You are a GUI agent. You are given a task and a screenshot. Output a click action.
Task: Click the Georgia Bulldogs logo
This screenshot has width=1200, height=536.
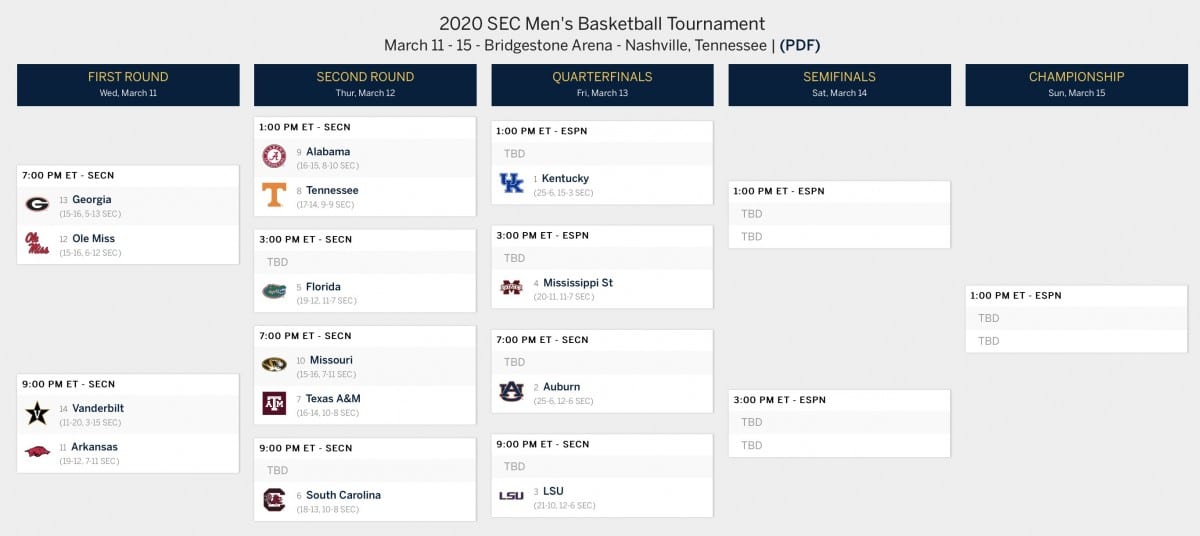coord(37,204)
